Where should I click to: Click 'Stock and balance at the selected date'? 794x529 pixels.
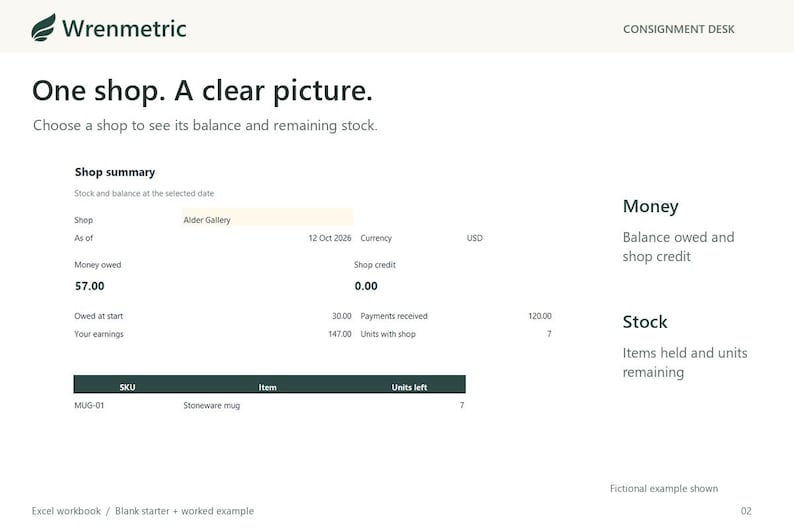pos(144,193)
